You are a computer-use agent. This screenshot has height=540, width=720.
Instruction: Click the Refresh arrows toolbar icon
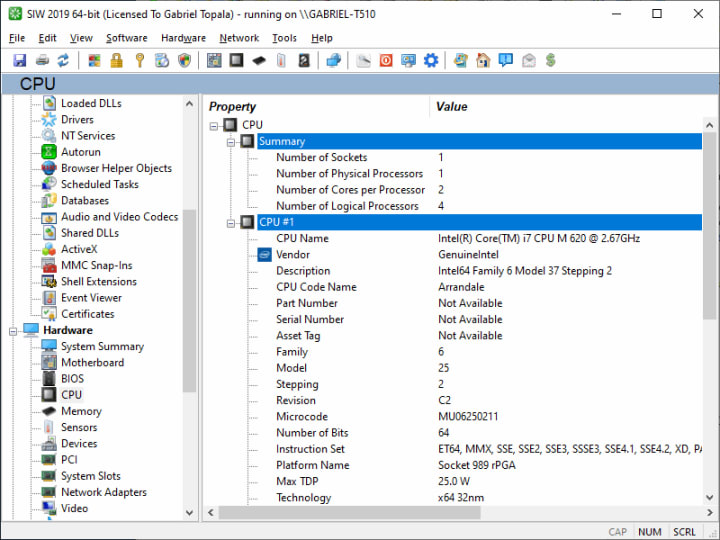tap(63, 60)
